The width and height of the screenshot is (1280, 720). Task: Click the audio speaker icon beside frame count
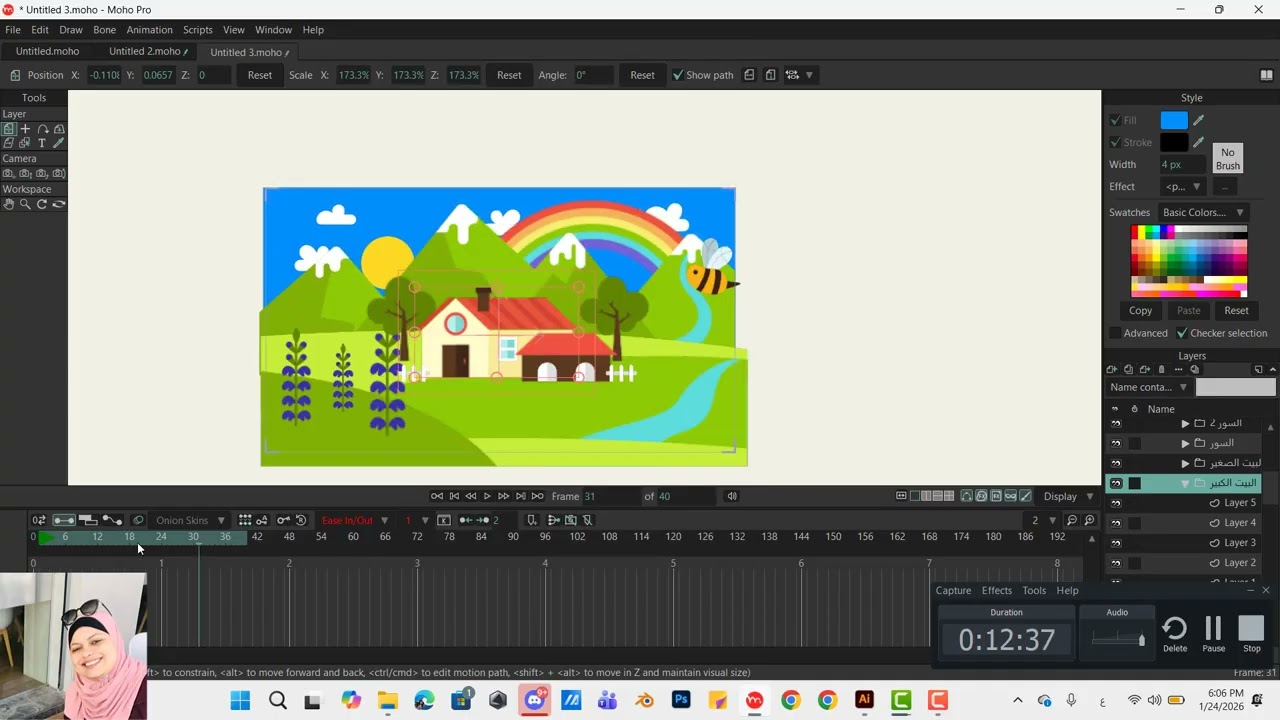tap(732, 496)
